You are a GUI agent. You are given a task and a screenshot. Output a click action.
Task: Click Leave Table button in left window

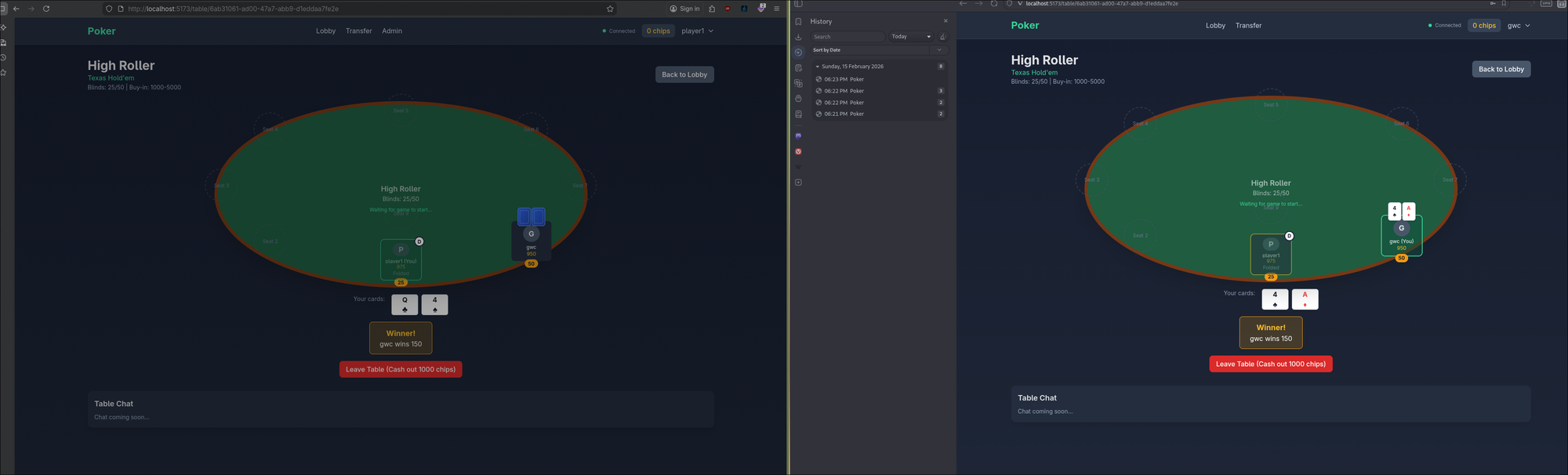tap(401, 369)
